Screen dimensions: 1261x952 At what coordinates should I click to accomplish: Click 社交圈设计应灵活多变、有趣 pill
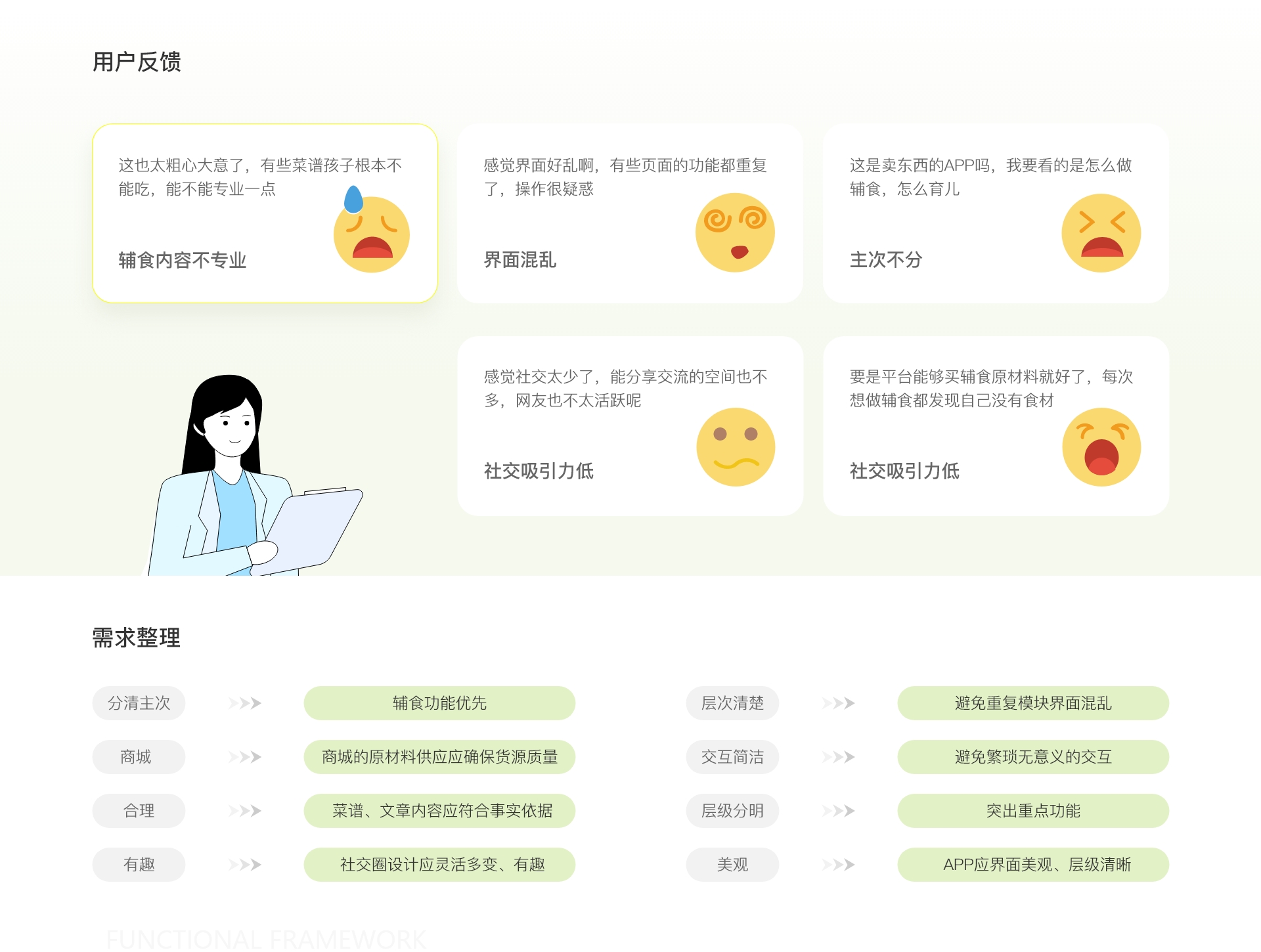439,865
